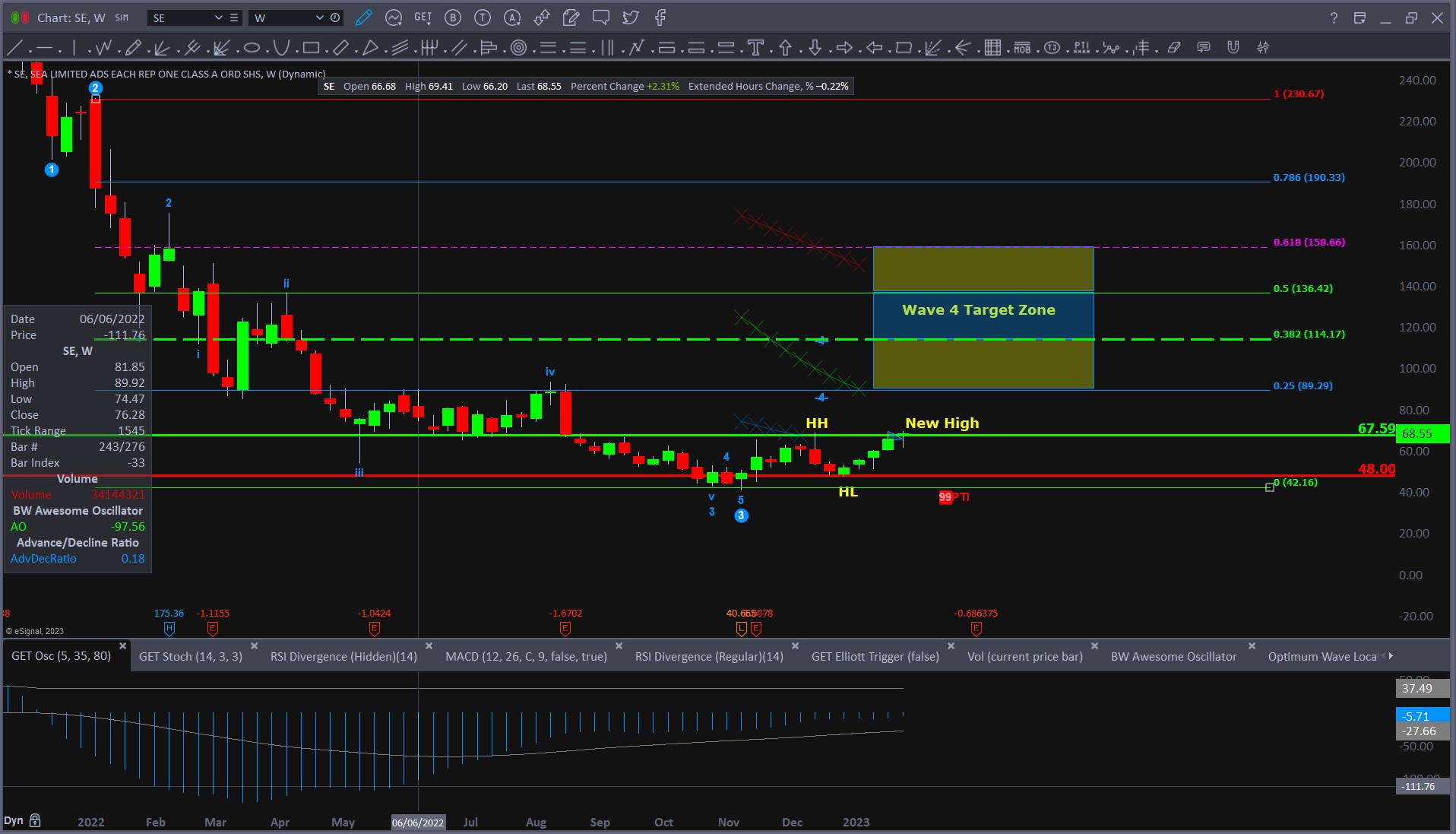Image resolution: width=1456 pixels, height=834 pixels.
Task: Select the ellipse drawing tool
Action: click(x=252, y=48)
